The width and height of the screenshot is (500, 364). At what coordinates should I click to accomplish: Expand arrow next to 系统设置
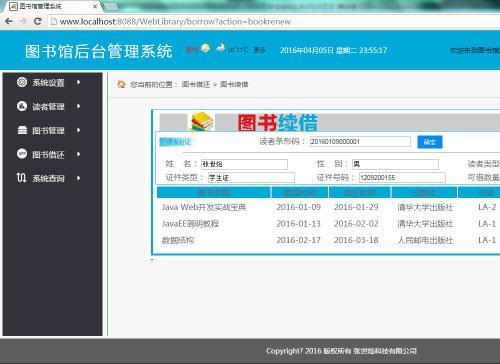79,82
